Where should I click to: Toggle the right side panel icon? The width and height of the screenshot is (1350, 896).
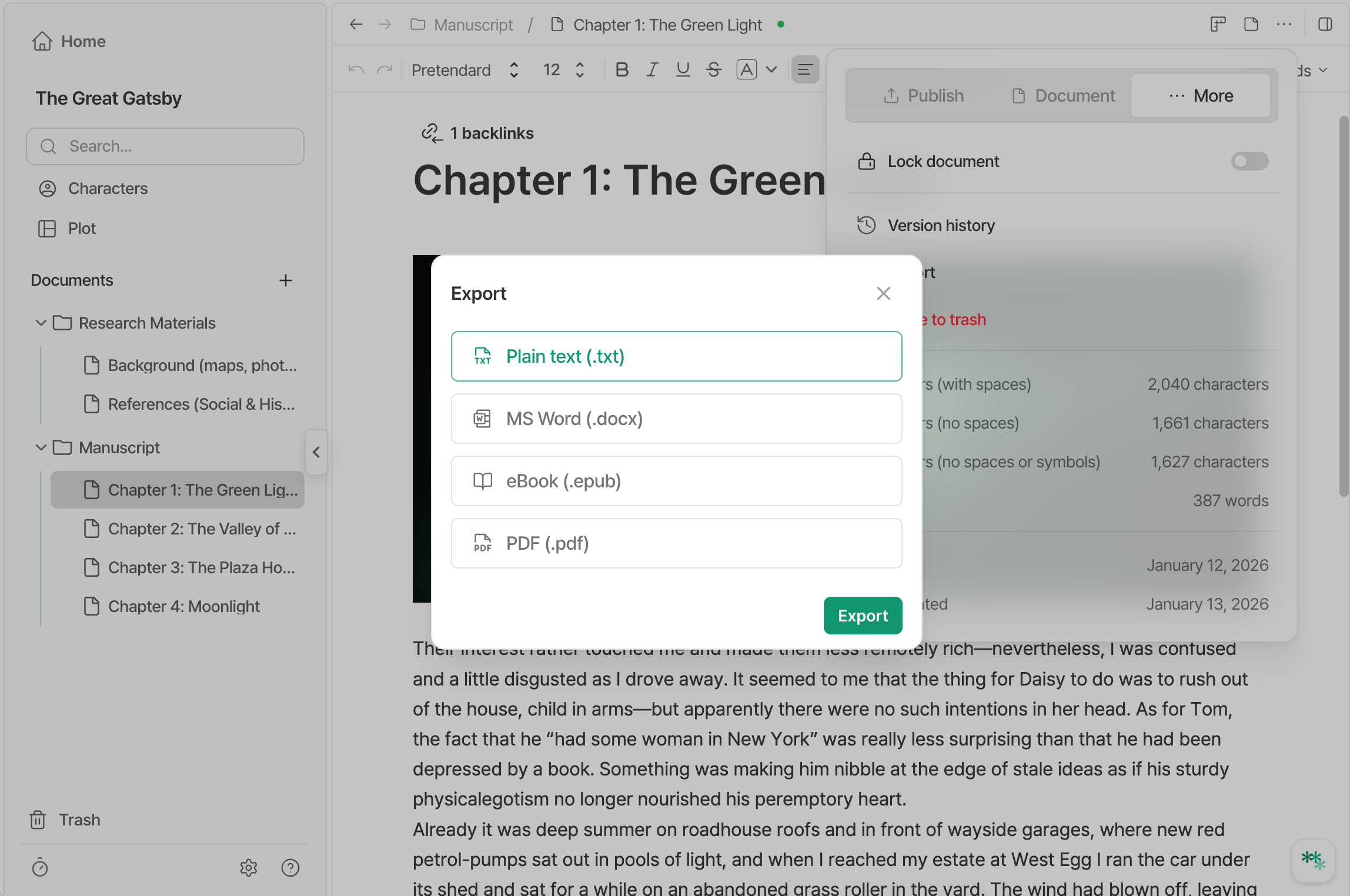[x=1325, y=24]
